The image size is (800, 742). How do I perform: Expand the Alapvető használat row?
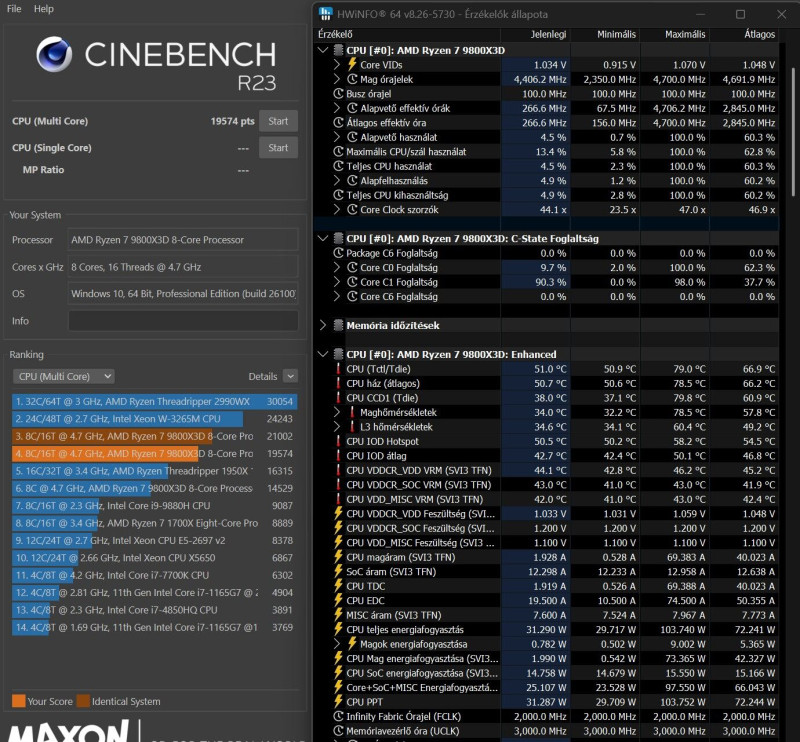point(337,137)
